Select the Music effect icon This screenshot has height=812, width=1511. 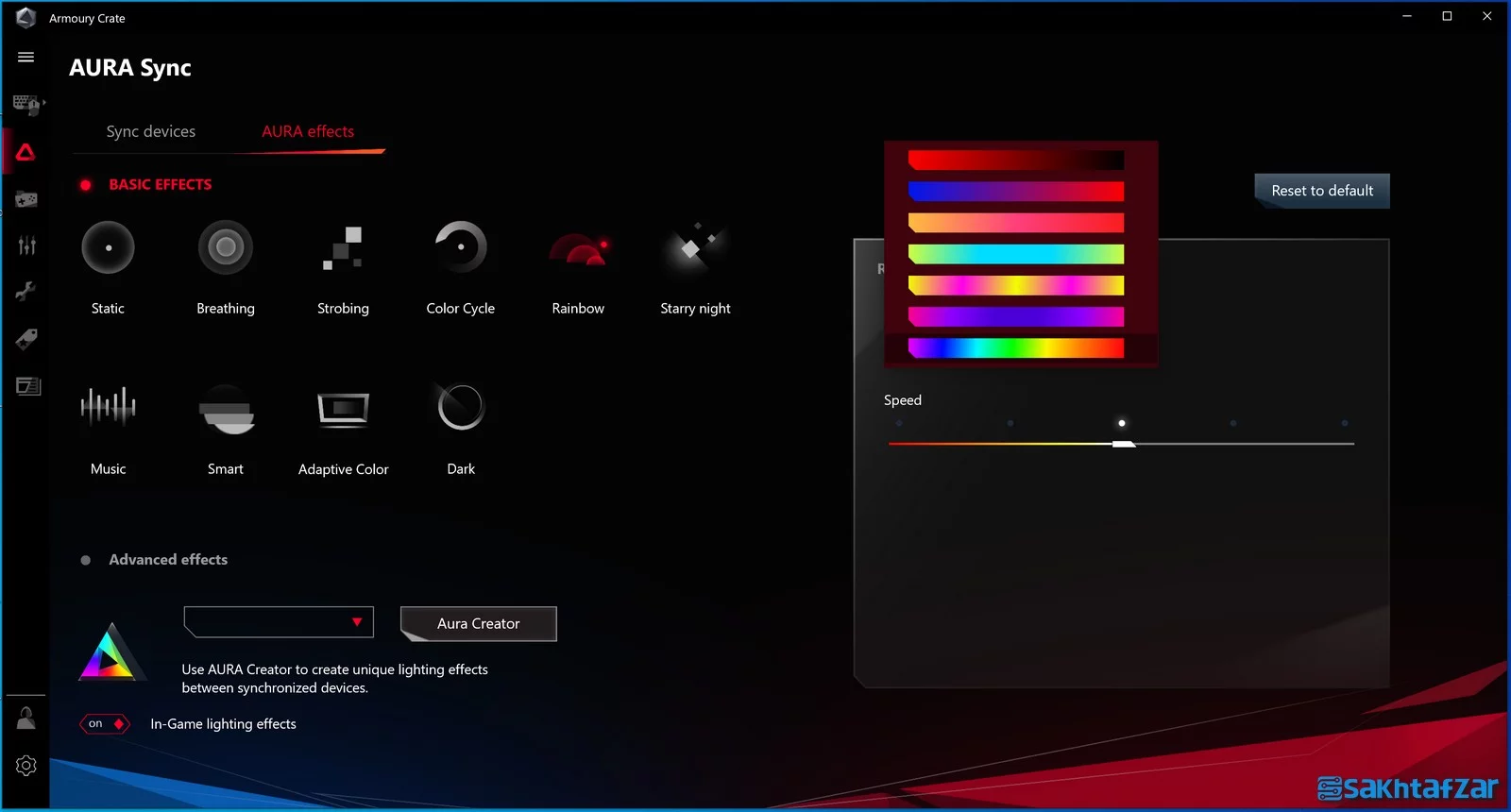(108, 407)
